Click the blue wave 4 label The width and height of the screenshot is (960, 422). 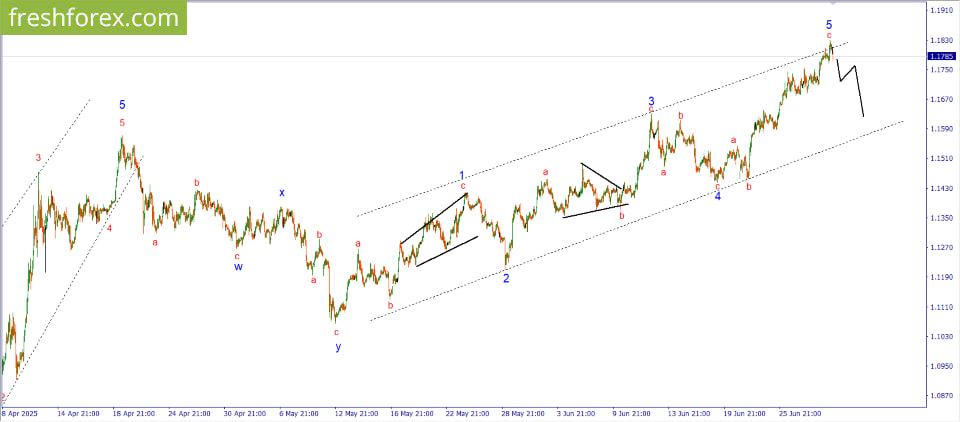coord(718,196)
